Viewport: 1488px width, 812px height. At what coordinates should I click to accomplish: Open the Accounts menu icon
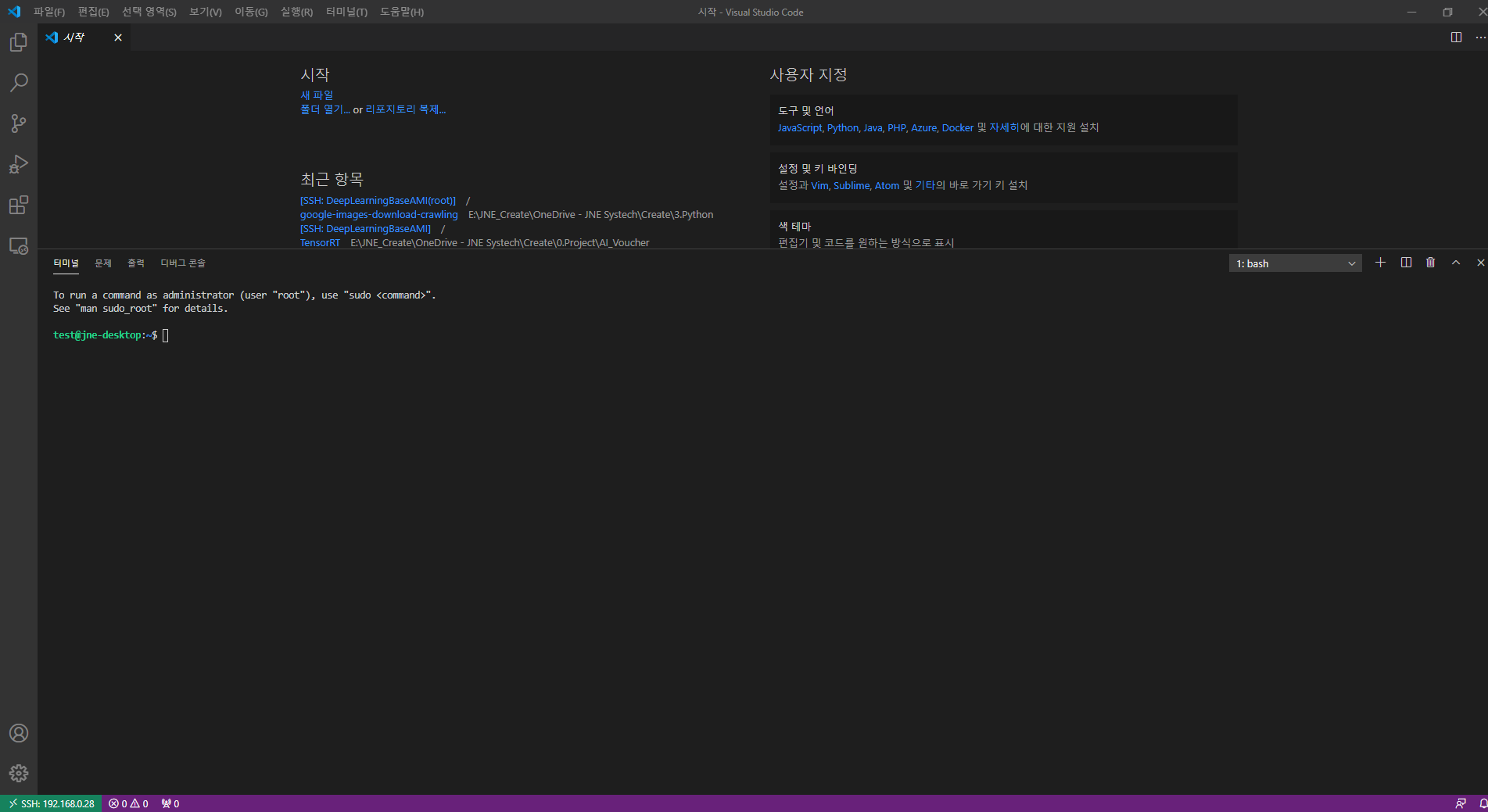click(x=19, y=733)
